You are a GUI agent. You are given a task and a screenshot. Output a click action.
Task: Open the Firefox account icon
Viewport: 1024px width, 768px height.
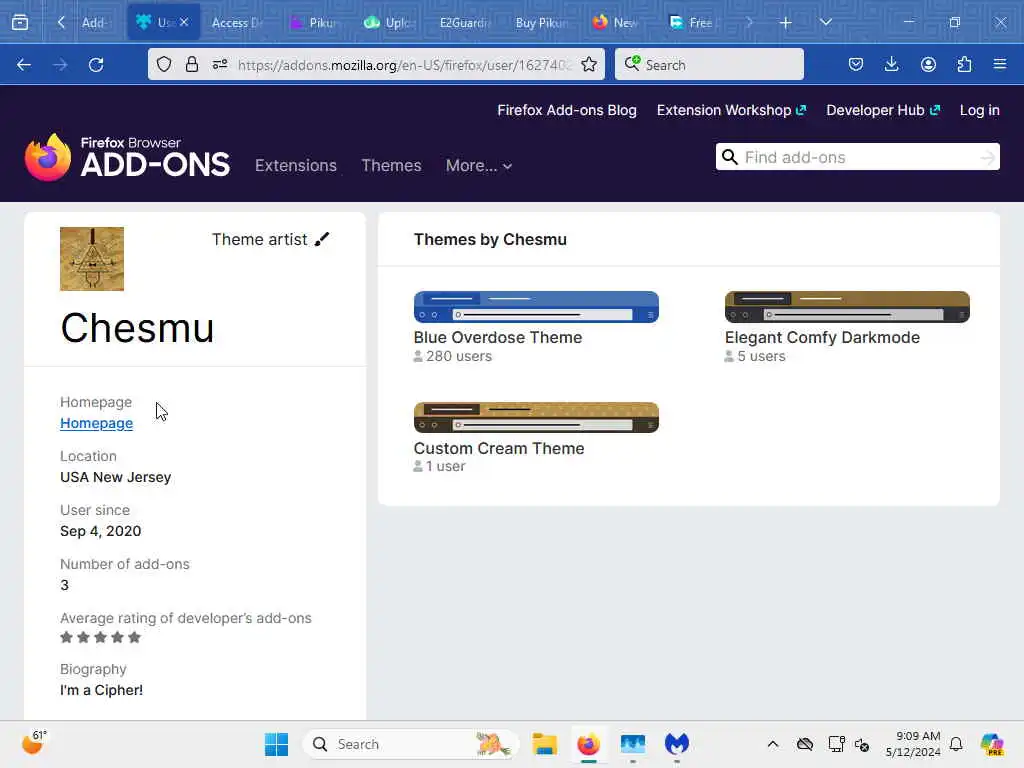click(x=928, y=64)
